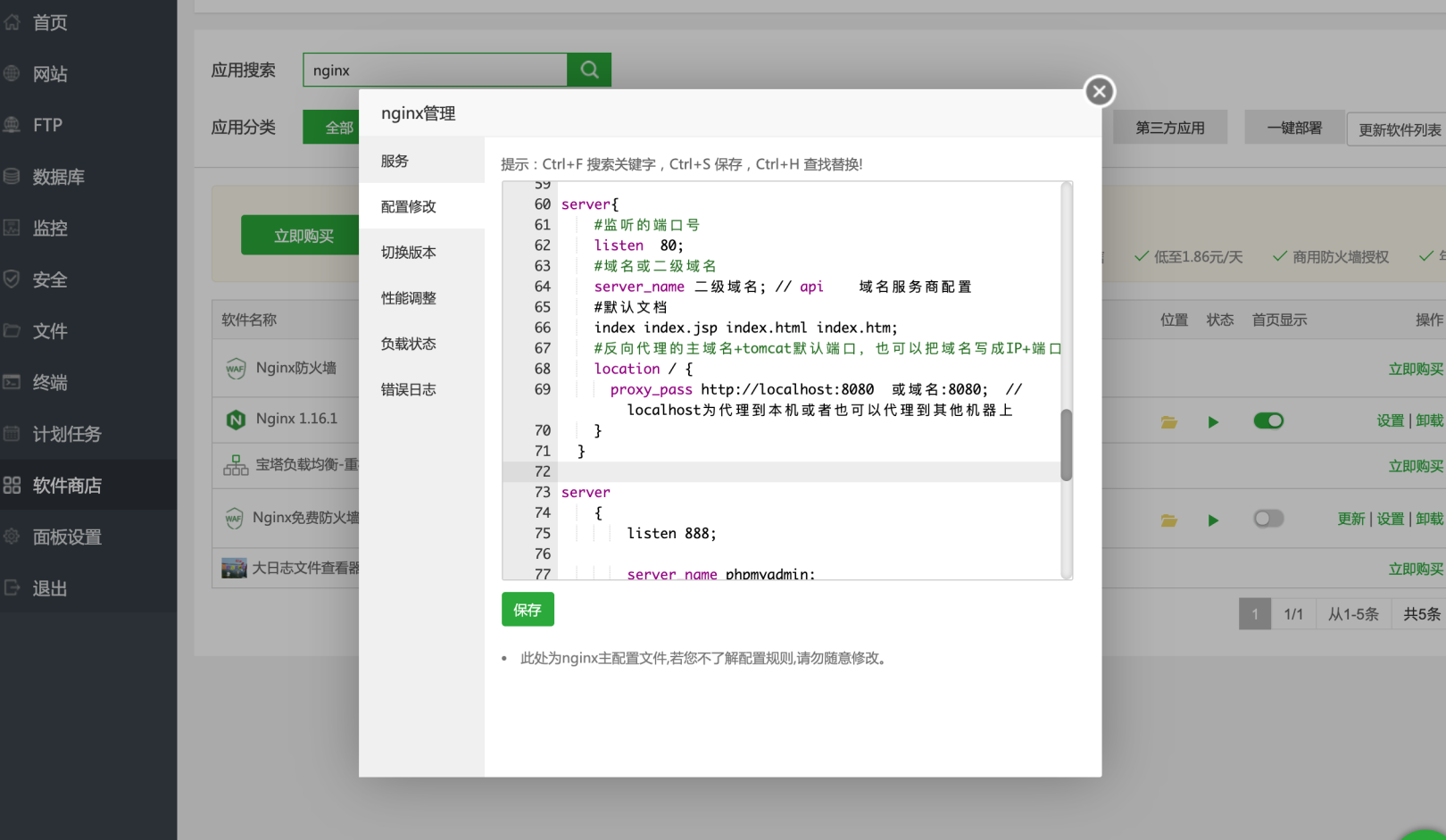This screenshot has height=840, width=1446.
Task: Click the 软件商店 grid icon in sidebar
Action: pos(12,486)
